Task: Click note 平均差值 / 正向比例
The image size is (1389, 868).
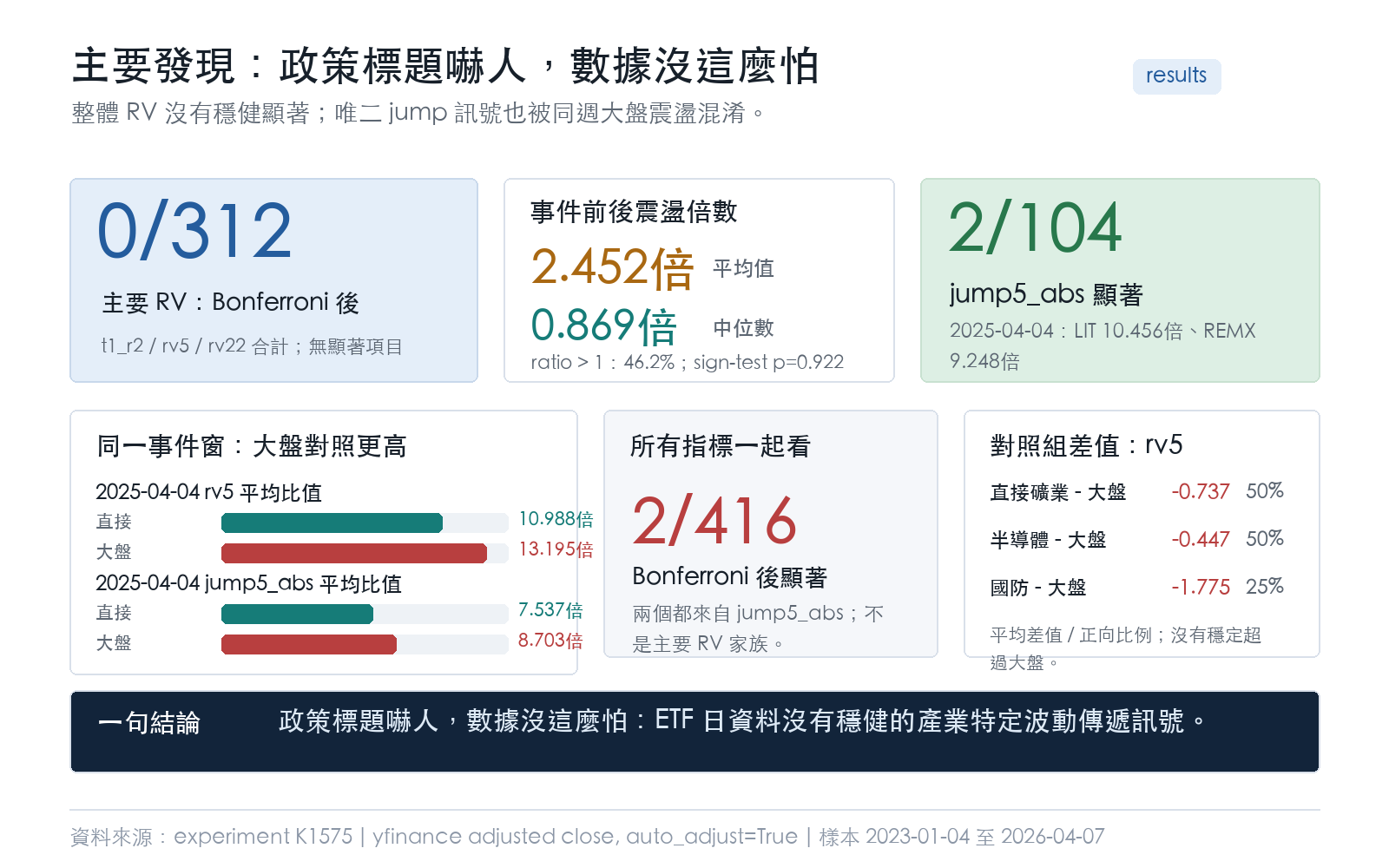Action: [x=1126, y=648]
